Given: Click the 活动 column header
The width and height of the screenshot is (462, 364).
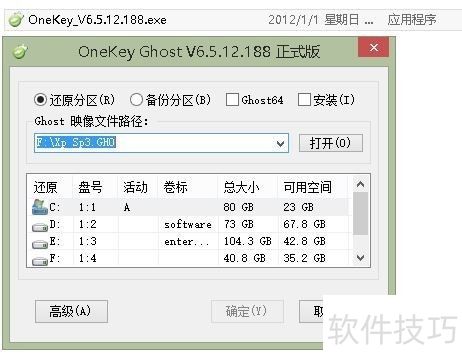Looking at the screenshot, I should [x=135, y=187].
